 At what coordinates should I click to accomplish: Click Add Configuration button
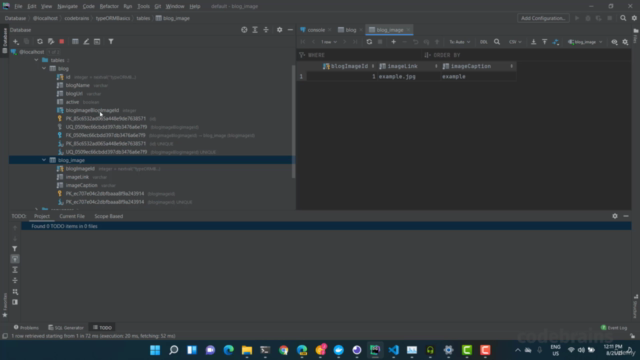[x=543, y=18]
